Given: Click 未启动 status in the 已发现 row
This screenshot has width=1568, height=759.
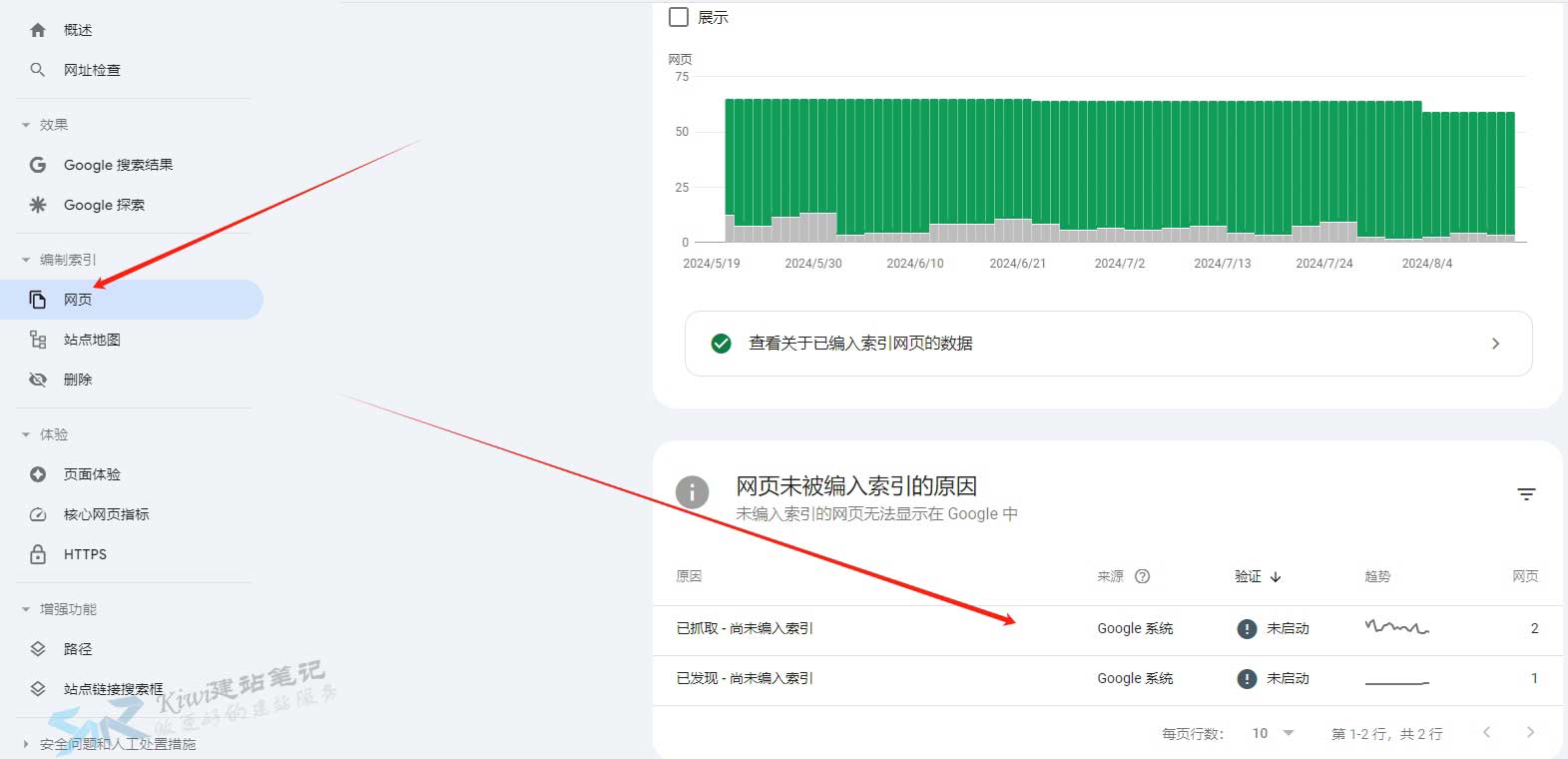Looking at the screenshot, I should (1288, 679).
